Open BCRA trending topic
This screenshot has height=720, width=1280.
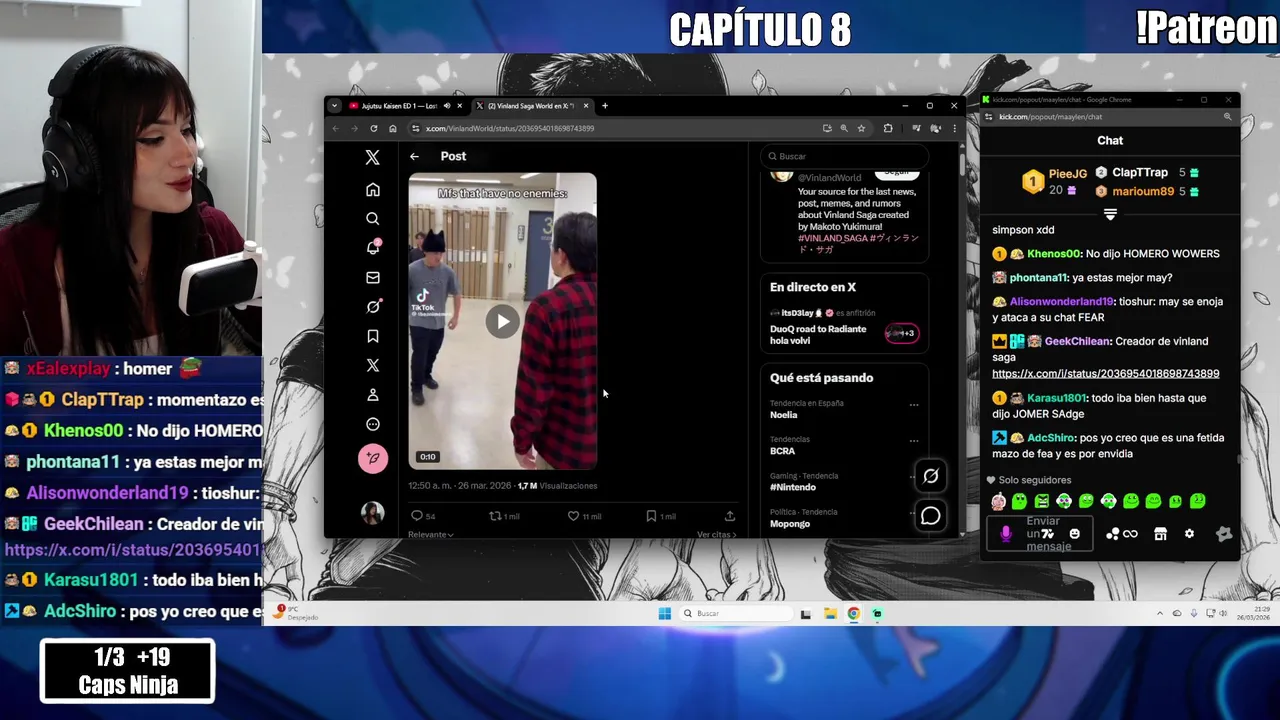click(782, 451)
